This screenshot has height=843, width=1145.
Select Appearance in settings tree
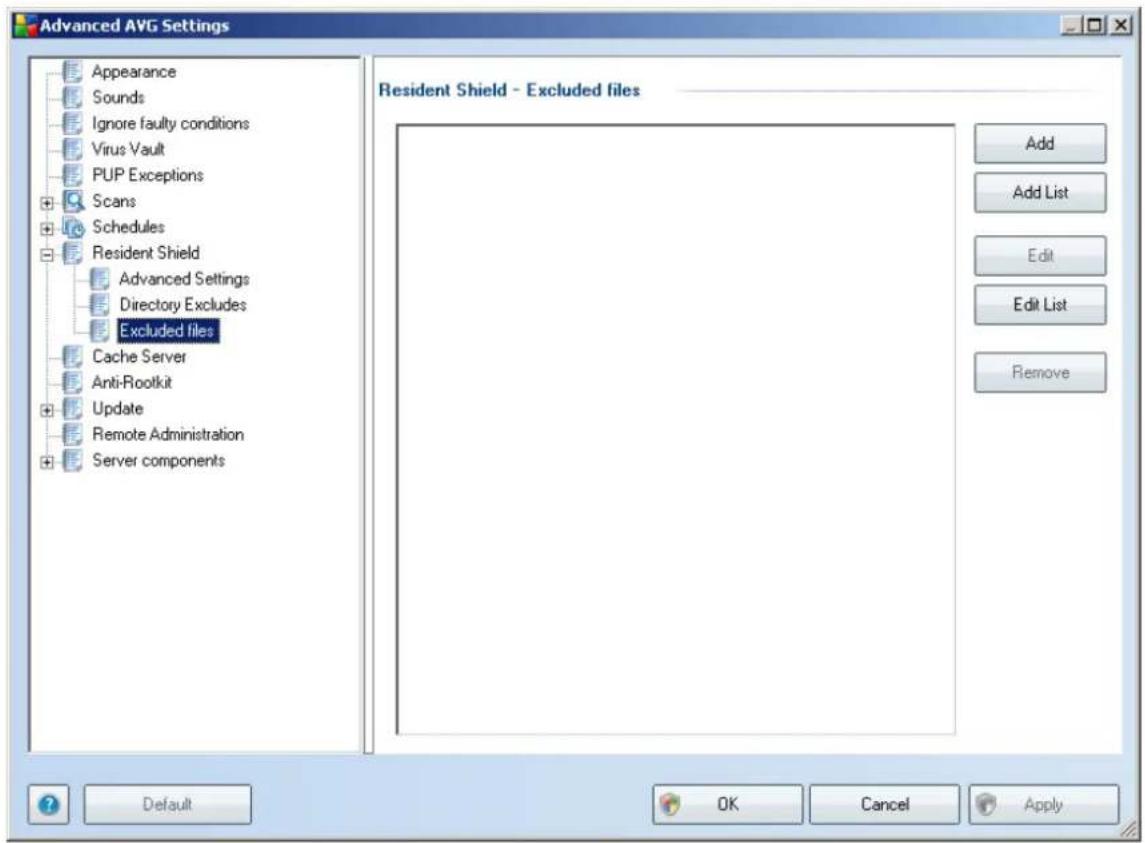coord(134,72)
